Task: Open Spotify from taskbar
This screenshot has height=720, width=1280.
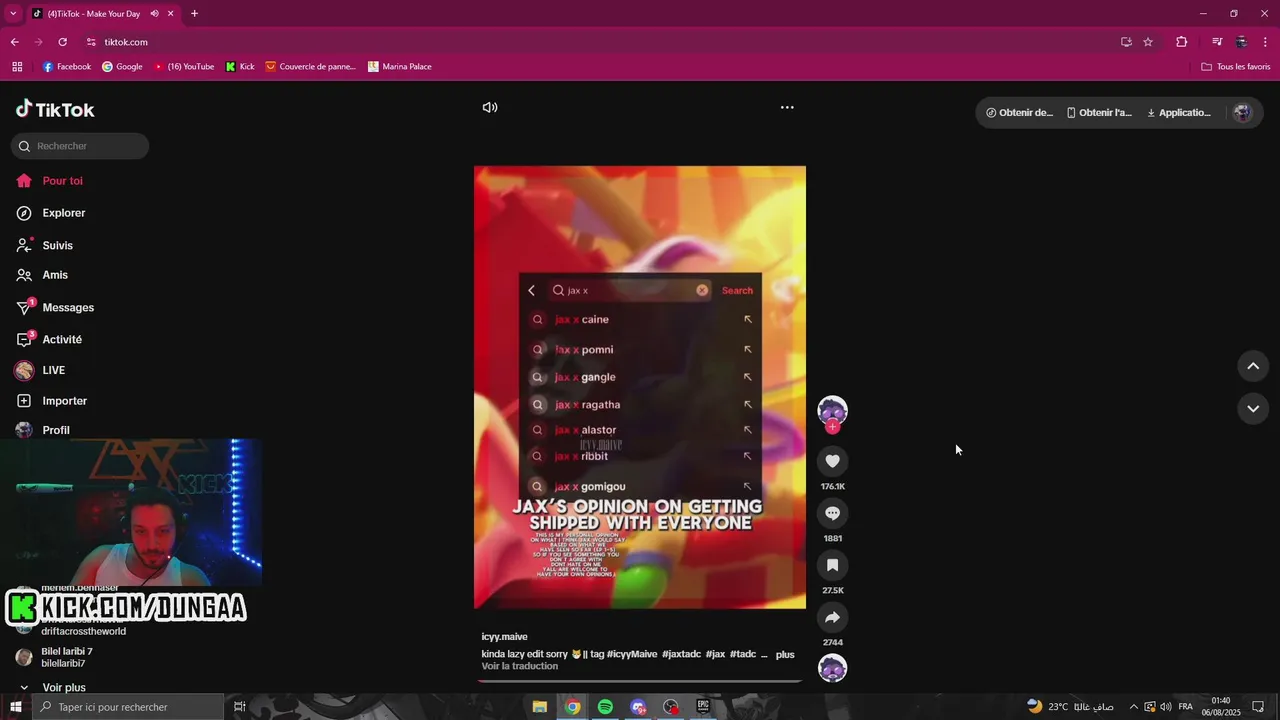Action: [x=605, y=707]
